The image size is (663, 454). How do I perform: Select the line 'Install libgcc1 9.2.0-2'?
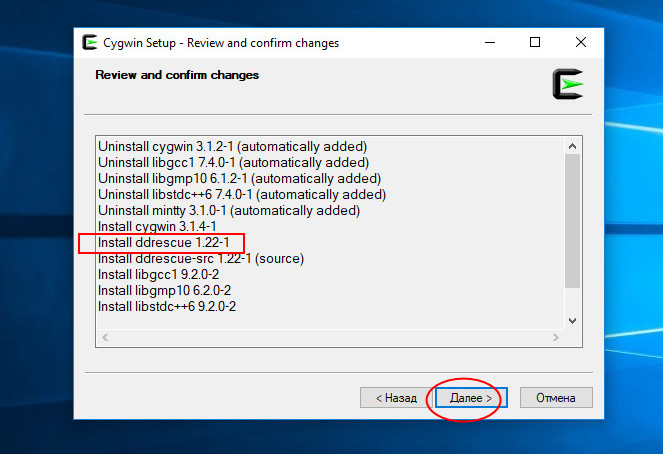pos(159,275)
